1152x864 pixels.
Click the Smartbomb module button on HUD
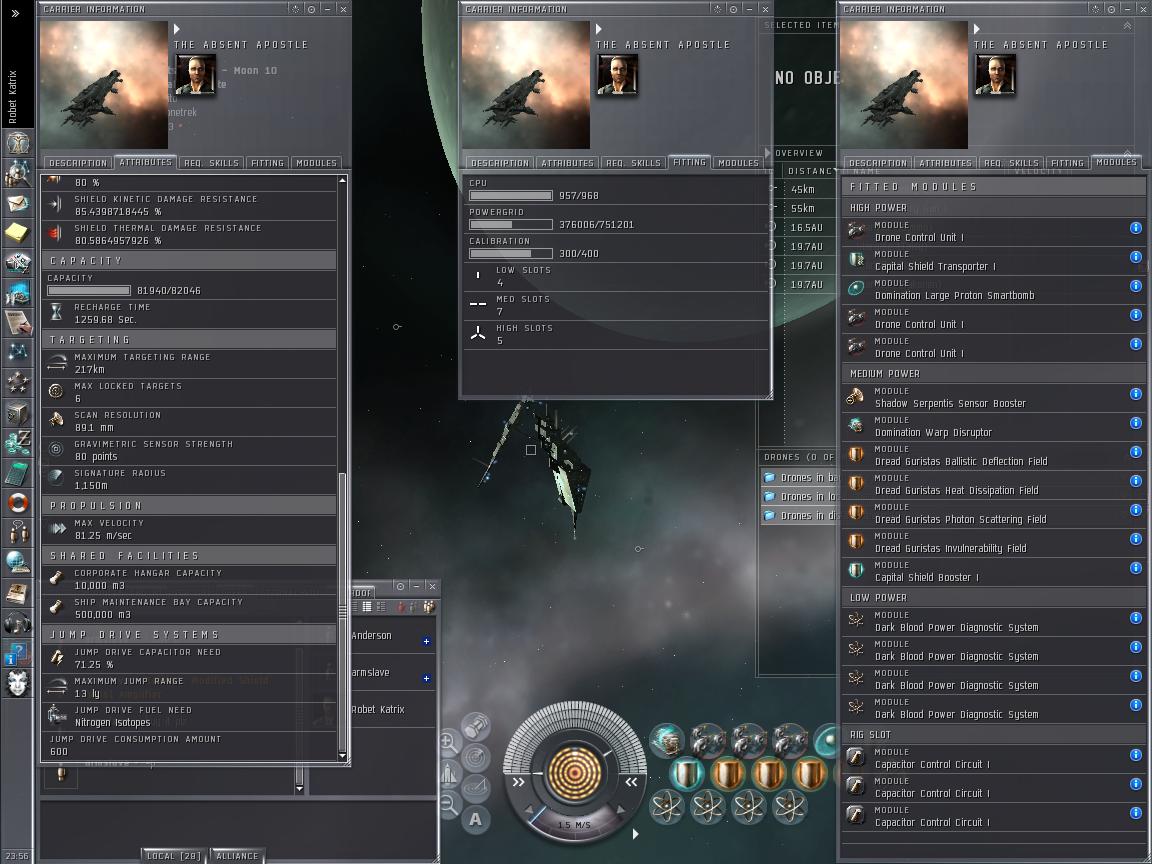point(828,741)
